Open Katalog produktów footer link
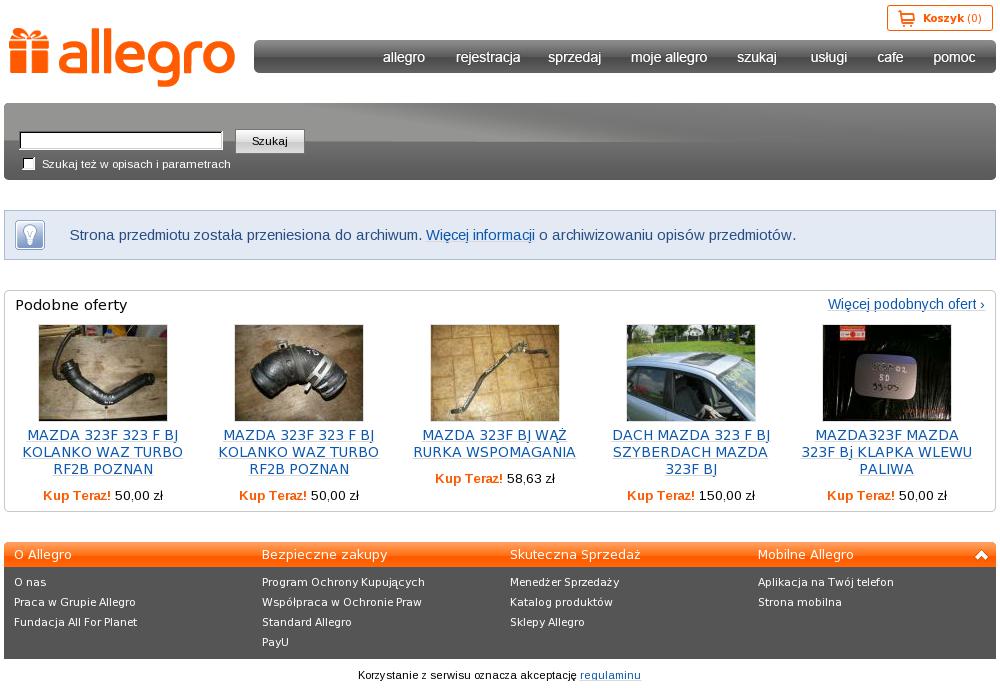The height and width of the screenshot is (695, 1000). tap(561, 602)
